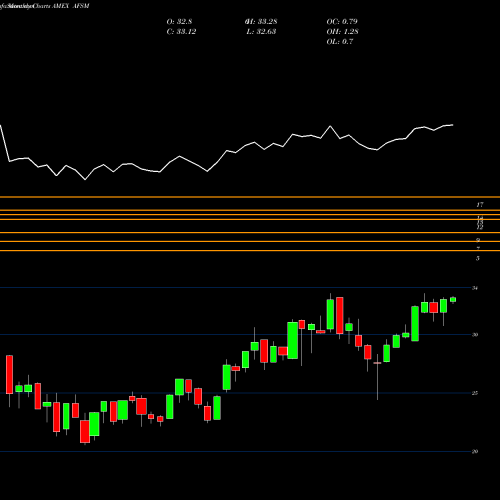Click the OH: 1.28 readout
Viewport: 500px width, 500px height.
[342, 32]
